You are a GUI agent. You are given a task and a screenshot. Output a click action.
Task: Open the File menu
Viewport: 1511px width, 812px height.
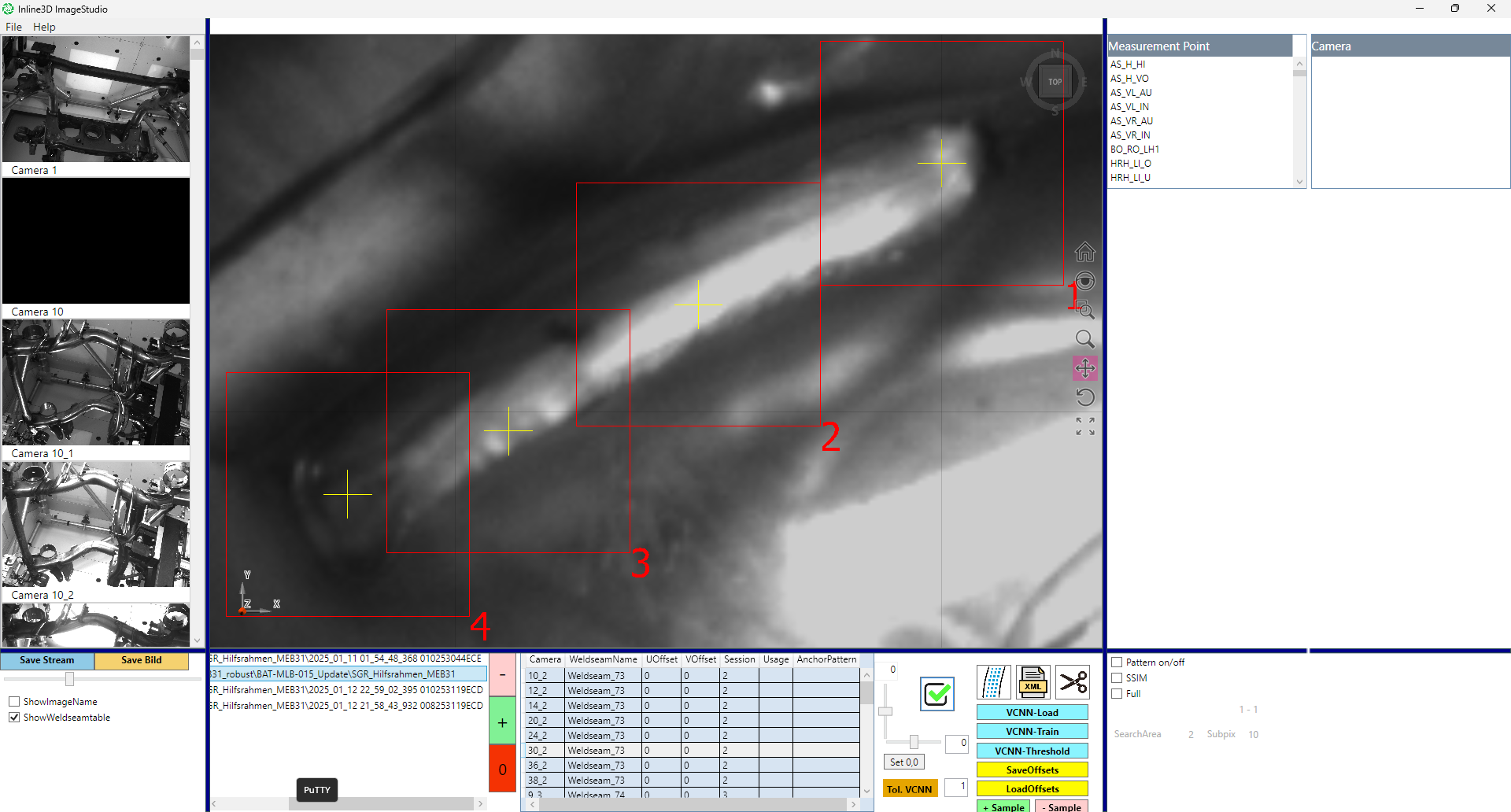pyautogui.click(x=13, y=27)
